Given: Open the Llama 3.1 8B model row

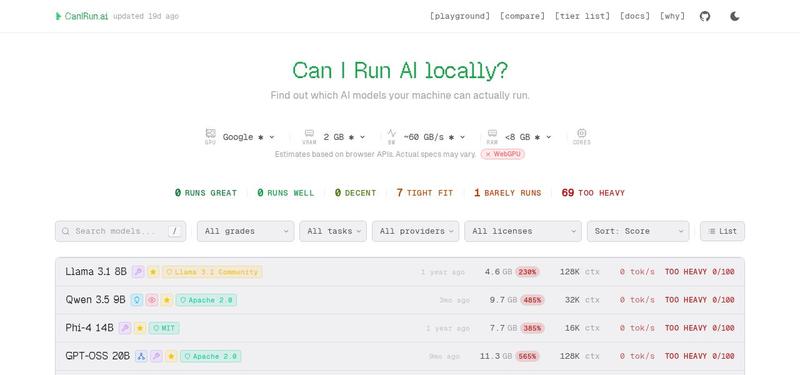Looking at the screenshot, I should pos(400,272).
